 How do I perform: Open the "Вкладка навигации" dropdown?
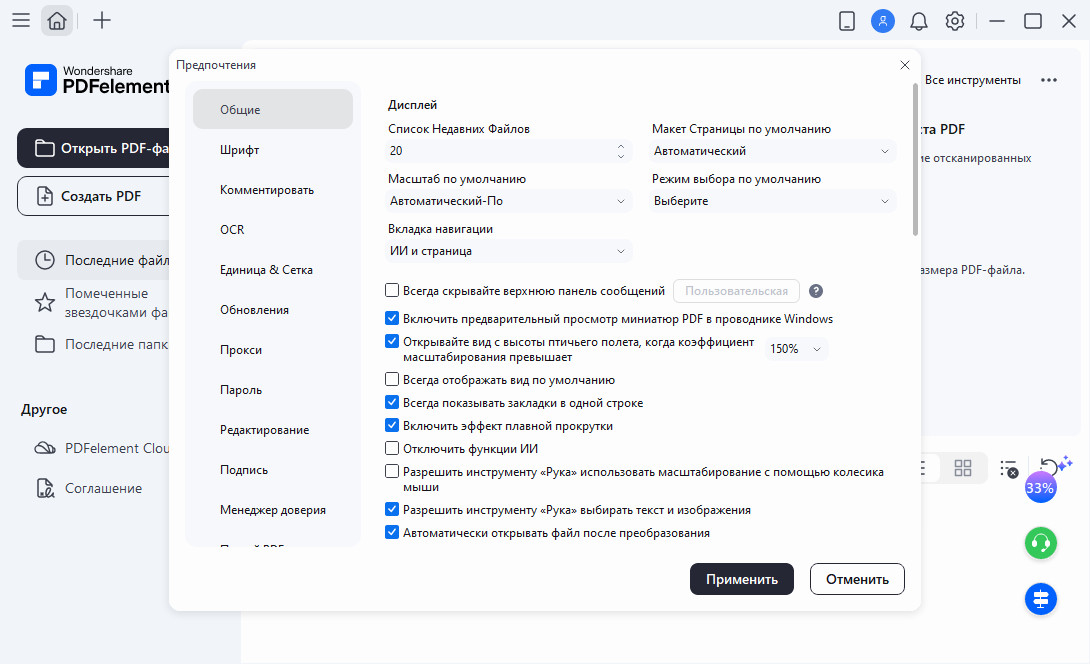tap(509, 251)
